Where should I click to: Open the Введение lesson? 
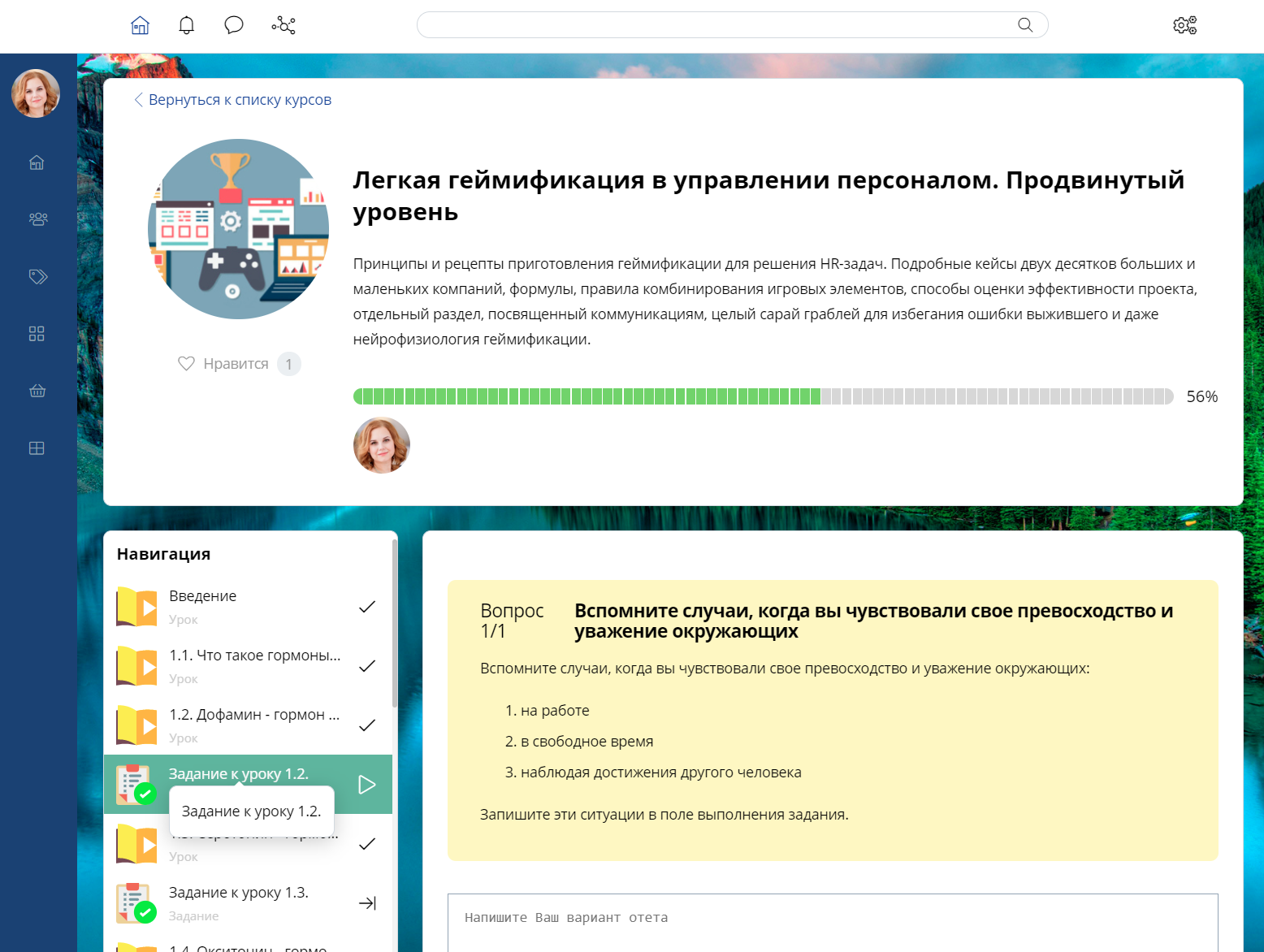coord(248,607)
